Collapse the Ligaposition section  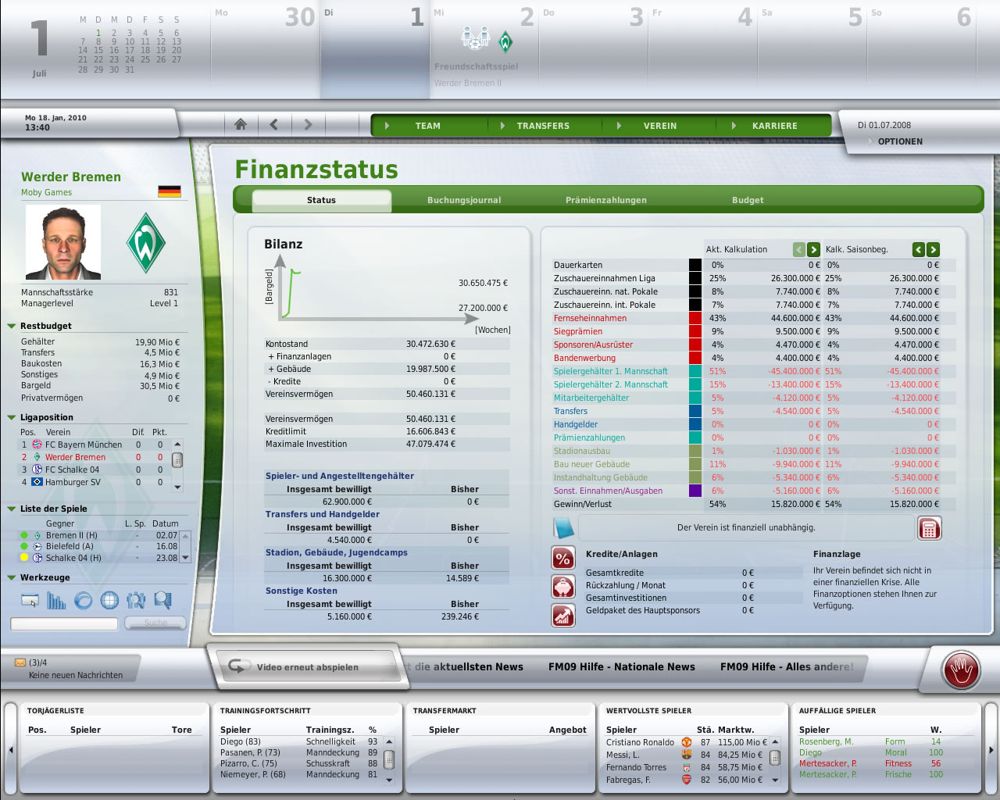tap(12, 417)
